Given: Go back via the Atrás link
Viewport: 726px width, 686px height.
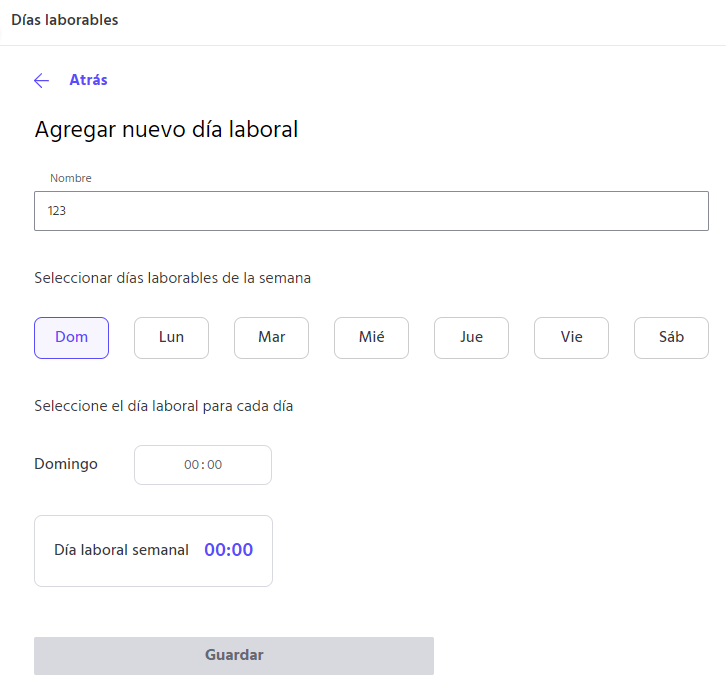Looking at the screenshot, I should coord(88,80).
